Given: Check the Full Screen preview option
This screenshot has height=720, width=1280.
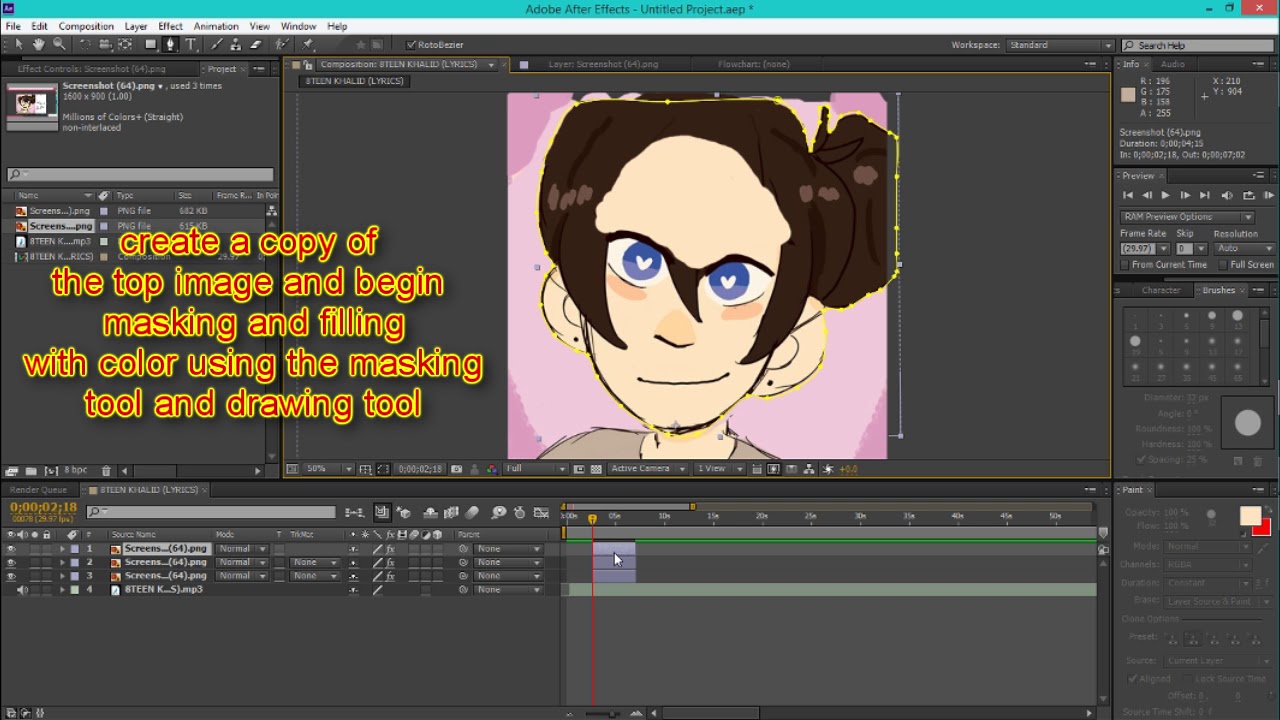Looking at the screenshot, I should 1223,265.
